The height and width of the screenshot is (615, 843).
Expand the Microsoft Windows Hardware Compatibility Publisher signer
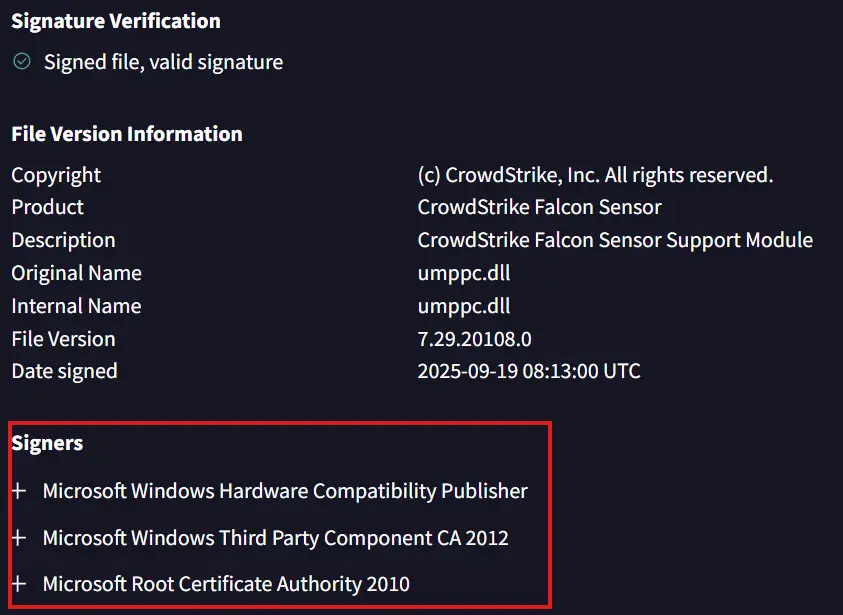[18, 491]
